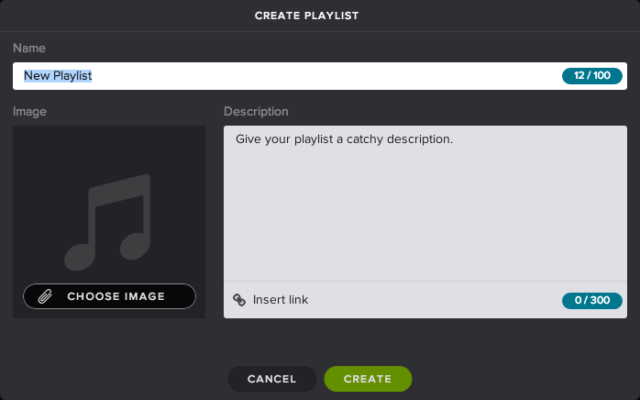Image resolution: width=640 pixels, height=400 pixels.
Task: Click the Insert link toolbar row
Action: 425,300
